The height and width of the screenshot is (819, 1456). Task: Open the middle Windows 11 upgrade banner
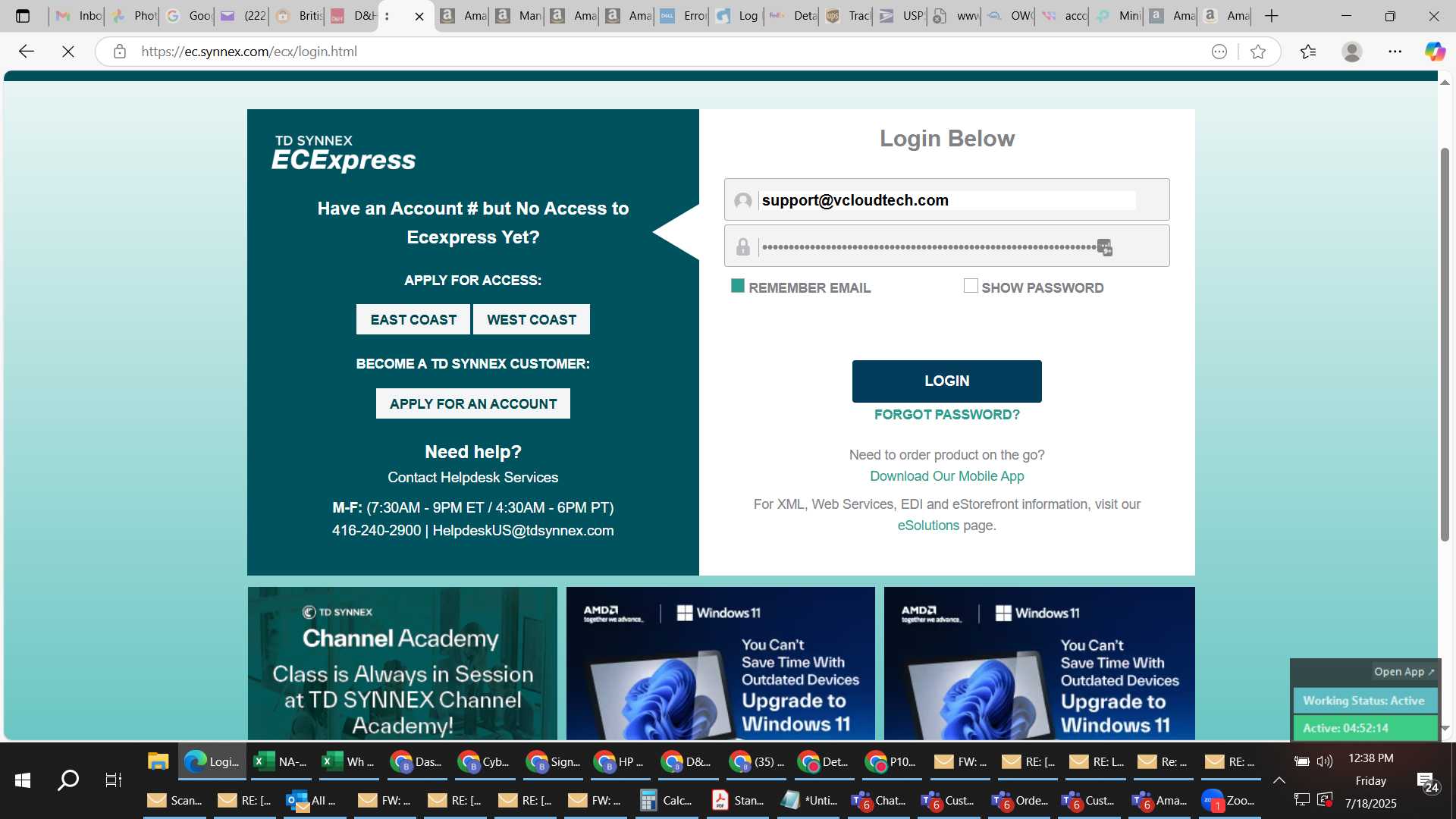[x=720, y=664]
